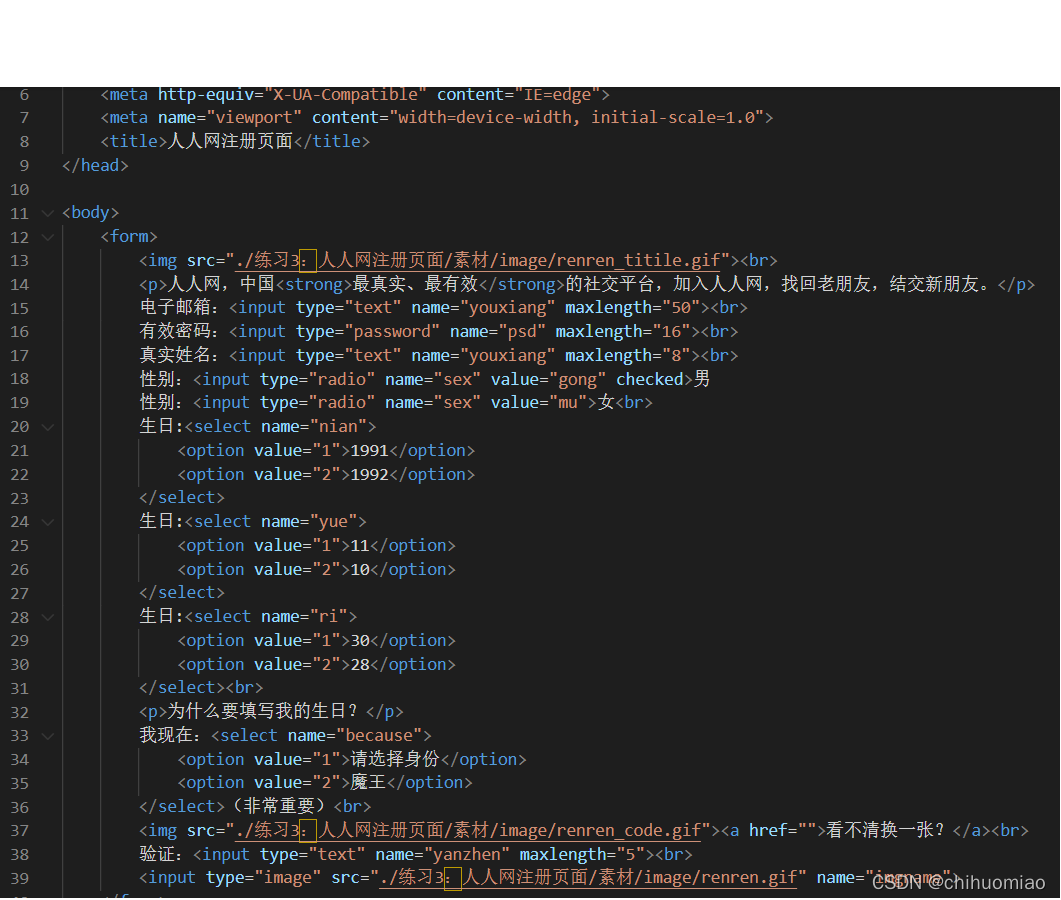Click the paragraph text 为什么要填写我的生日?
Viewport: 1061px width, 900px height.
(x=262, y=711)
